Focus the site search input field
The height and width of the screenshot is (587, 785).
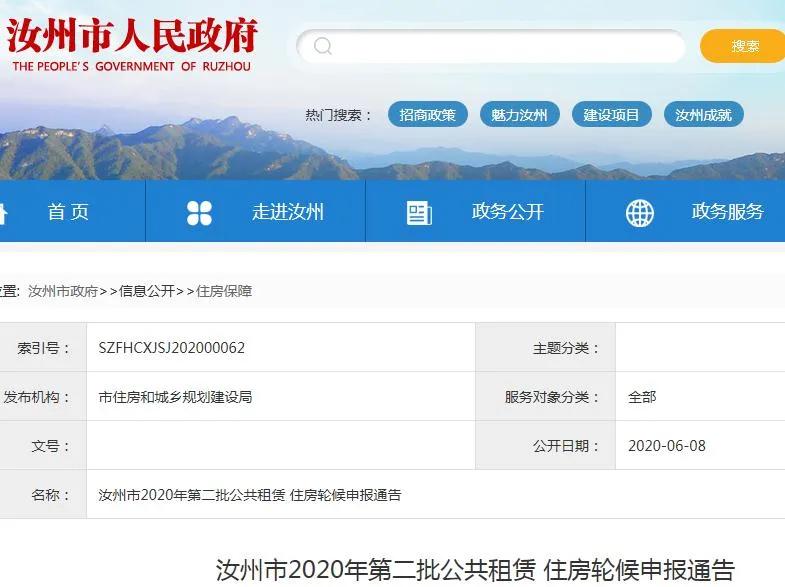pyautogui.click(x=491, y=46)
